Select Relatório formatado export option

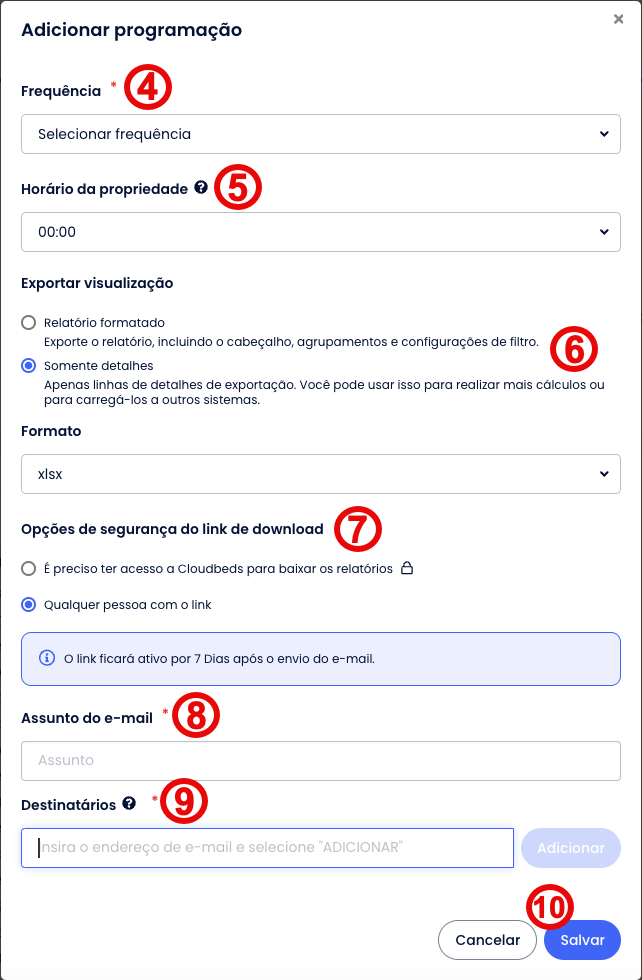pyautogui.click(x=28, y=323)
